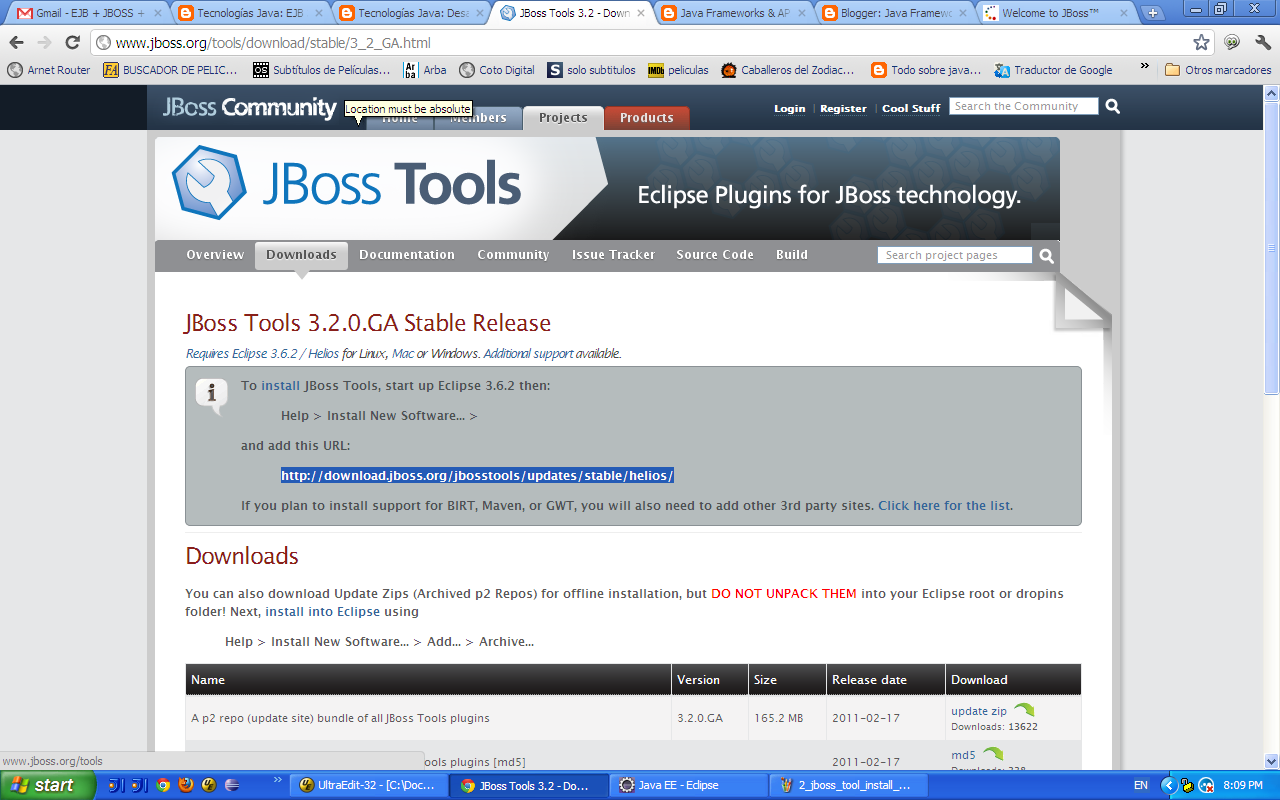Click the Cool Stuff link
This screenshot has width=1280, height=800.
[911, 108]
